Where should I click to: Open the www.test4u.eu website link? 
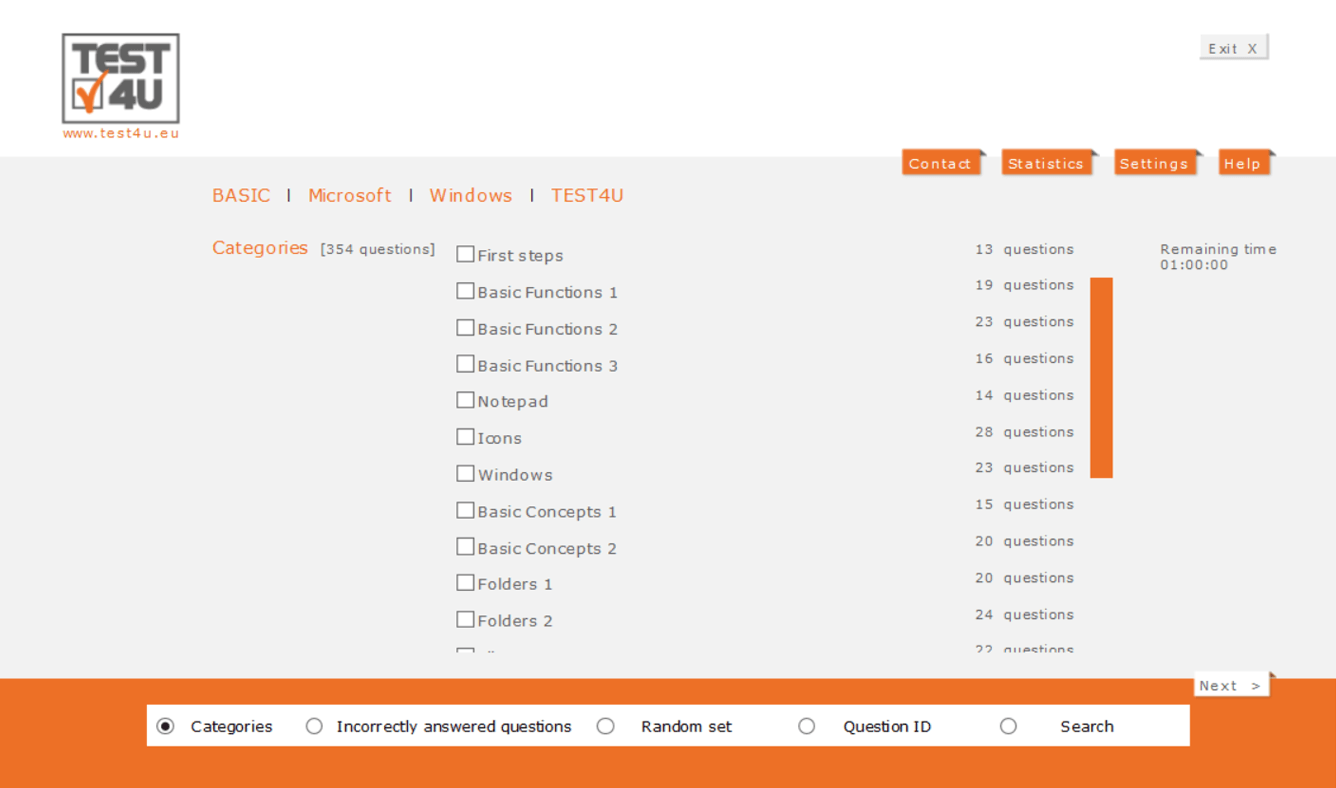pyautogui.click(x=121, y=133)
